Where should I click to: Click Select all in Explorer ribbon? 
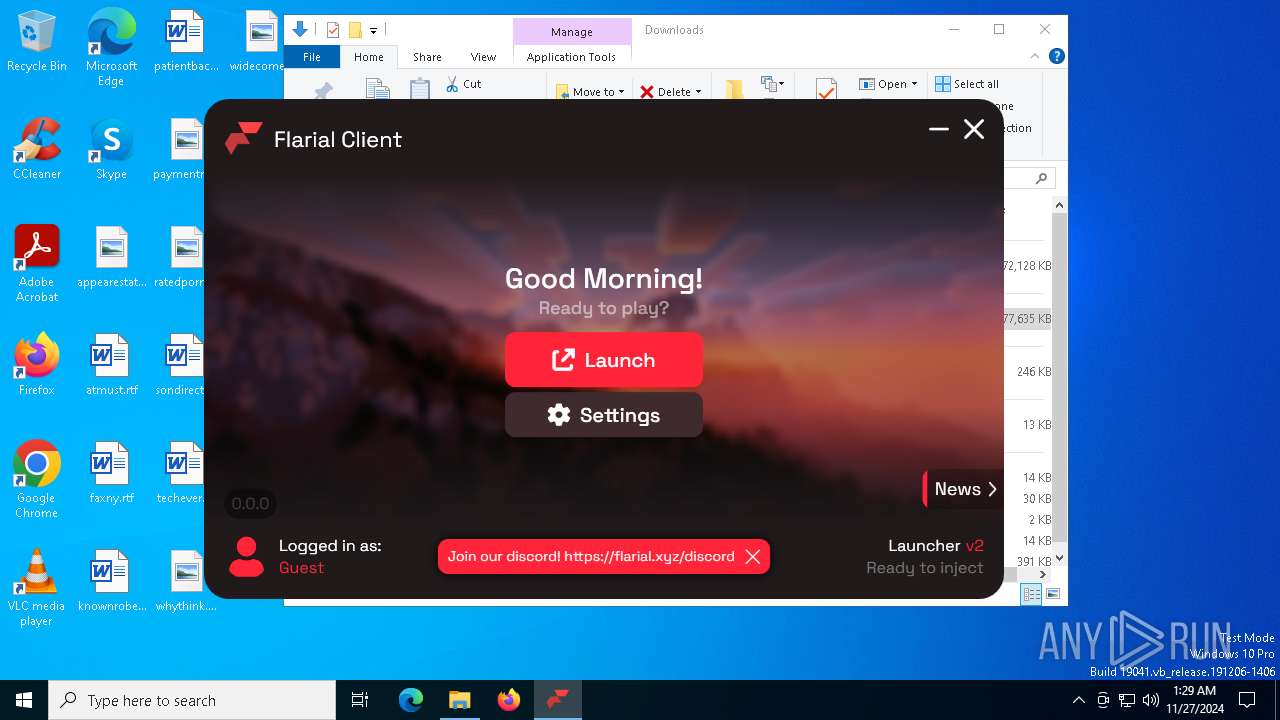pyautogui.click(x=967, y=84)
